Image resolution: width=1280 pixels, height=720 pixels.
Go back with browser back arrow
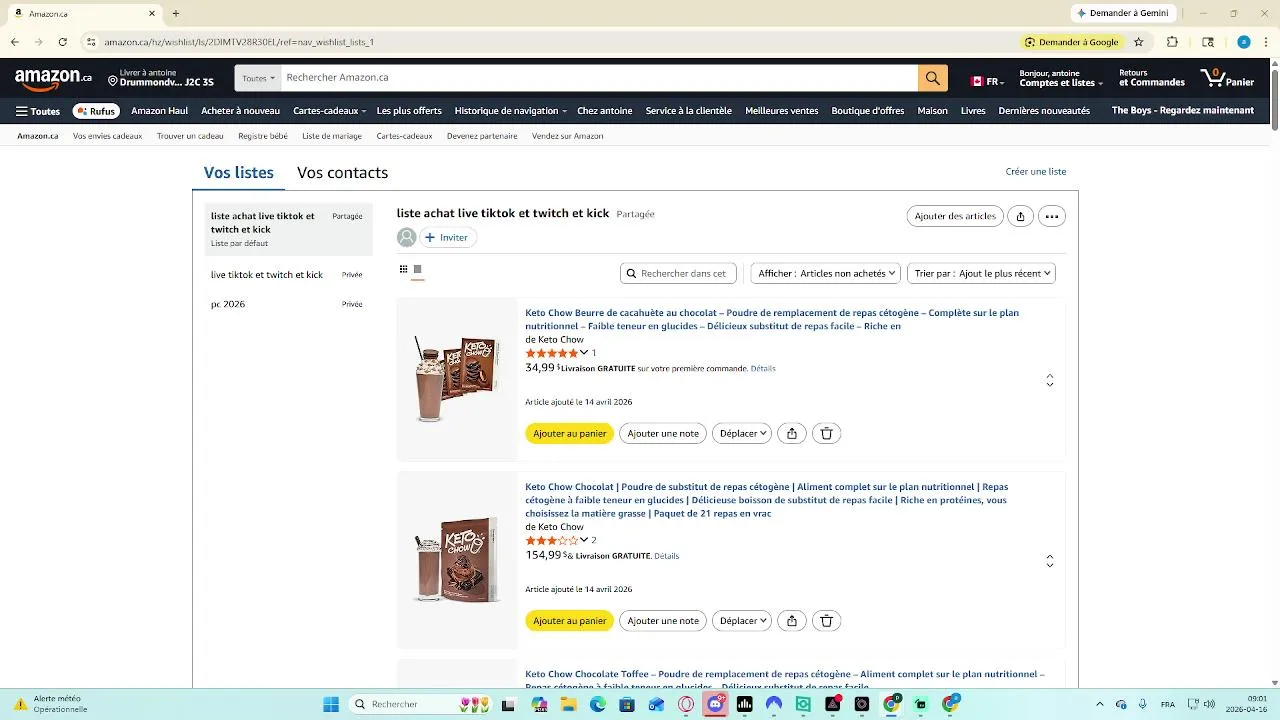(x=14, y=42)
